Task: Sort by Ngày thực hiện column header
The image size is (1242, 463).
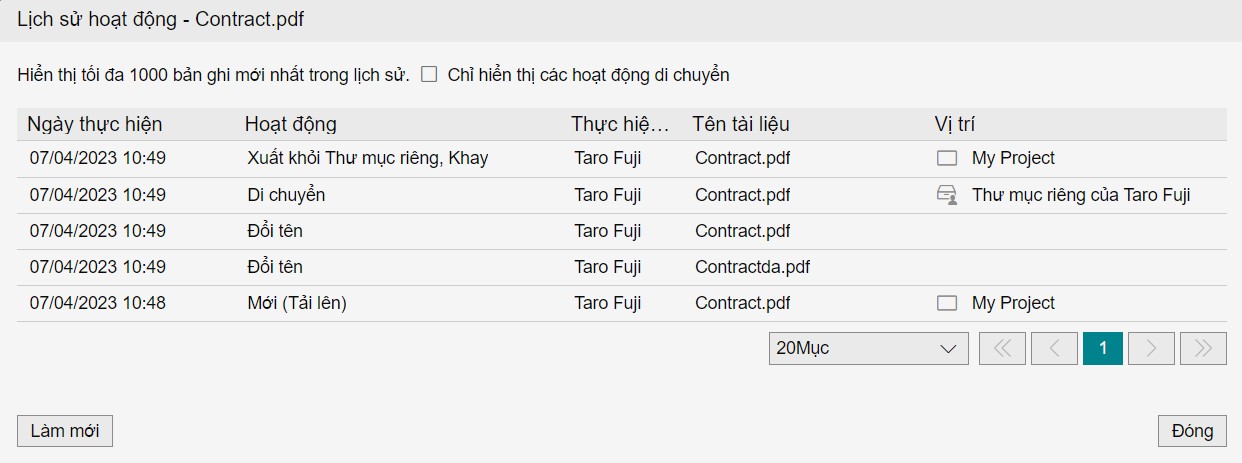Action: tap(94, 124)
